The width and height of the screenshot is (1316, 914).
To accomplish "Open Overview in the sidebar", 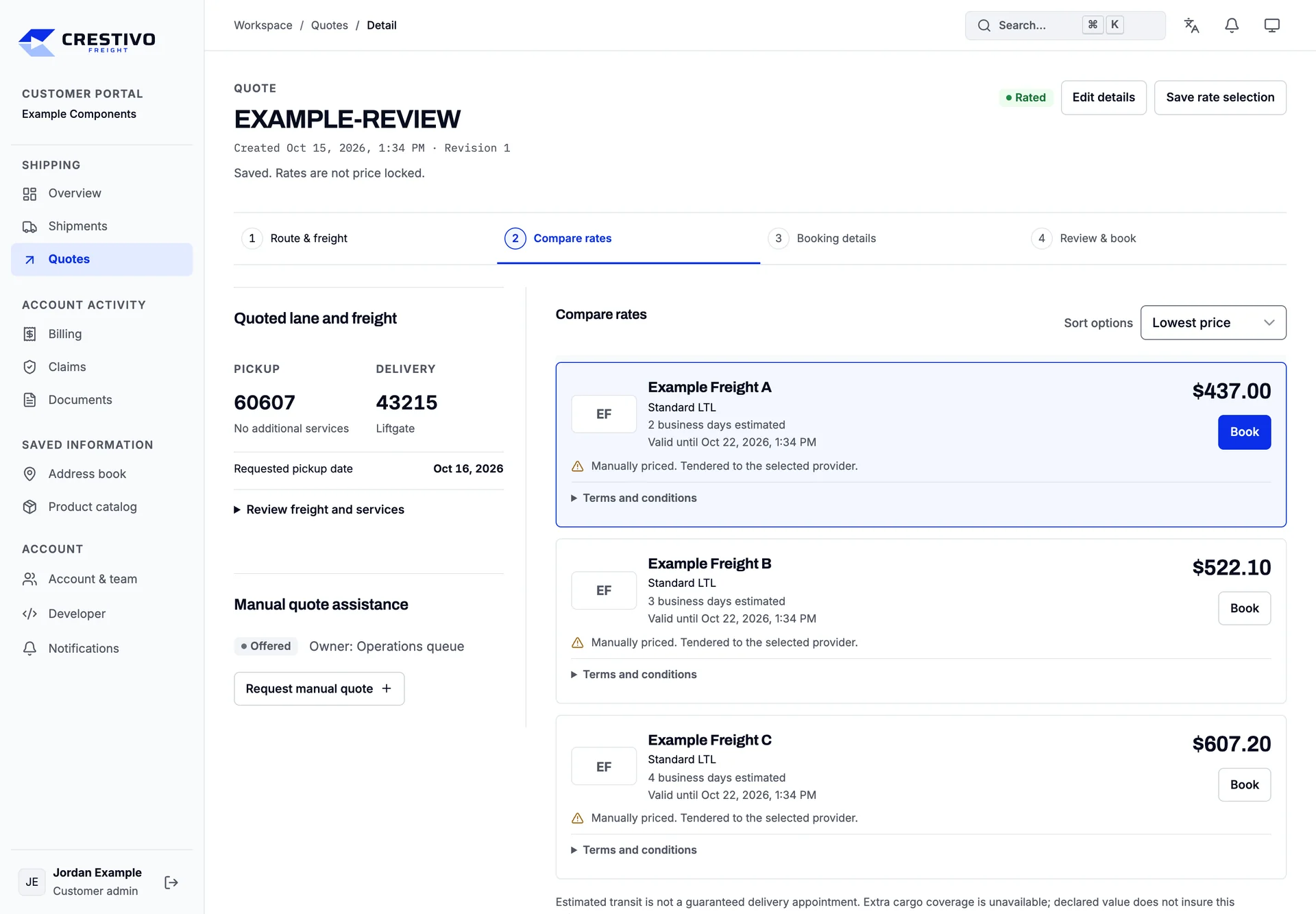I will 101,193.
